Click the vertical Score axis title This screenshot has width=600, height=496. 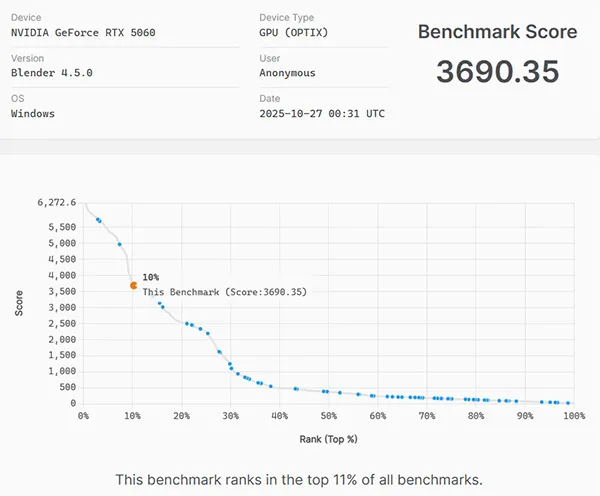[19, 303]
